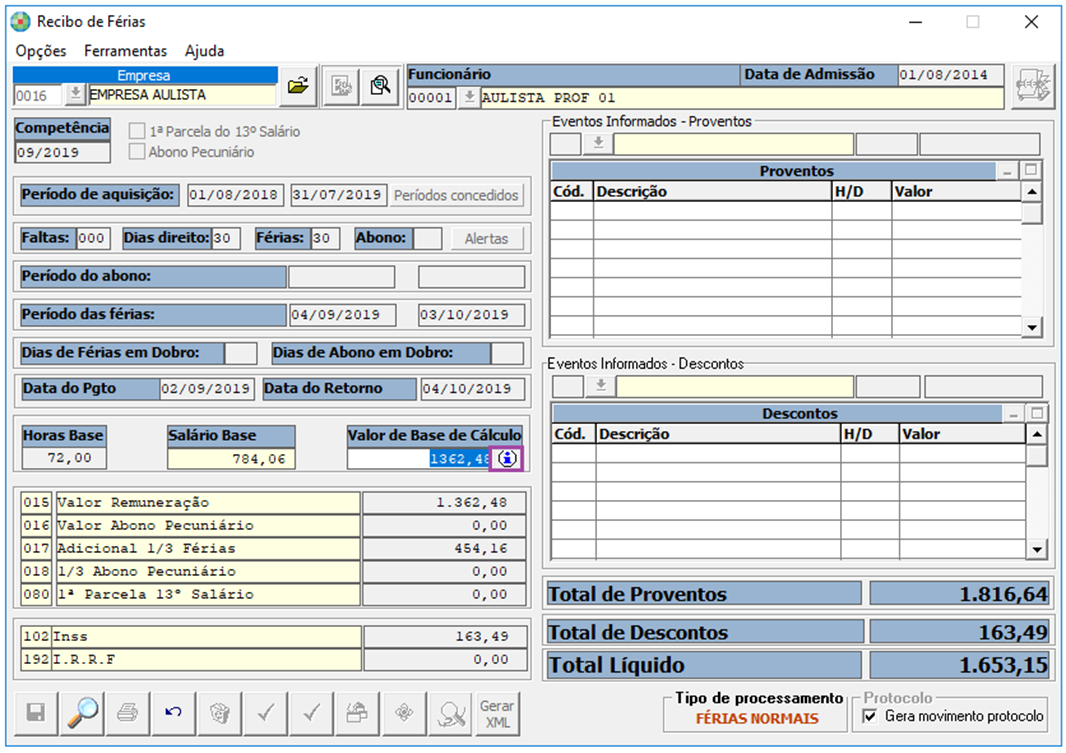The height and width of the screenshot is (753, 1066).
Task: Click the printer icon
Action: point(128,713)
